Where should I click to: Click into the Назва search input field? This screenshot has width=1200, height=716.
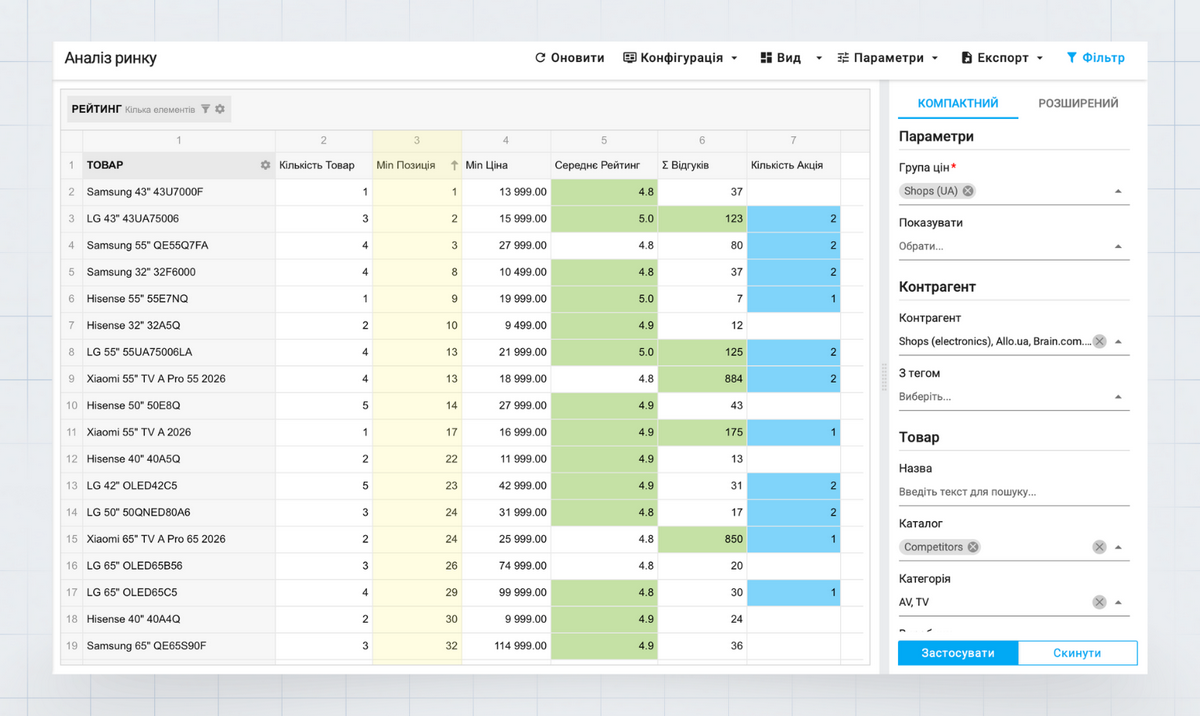1012,492
